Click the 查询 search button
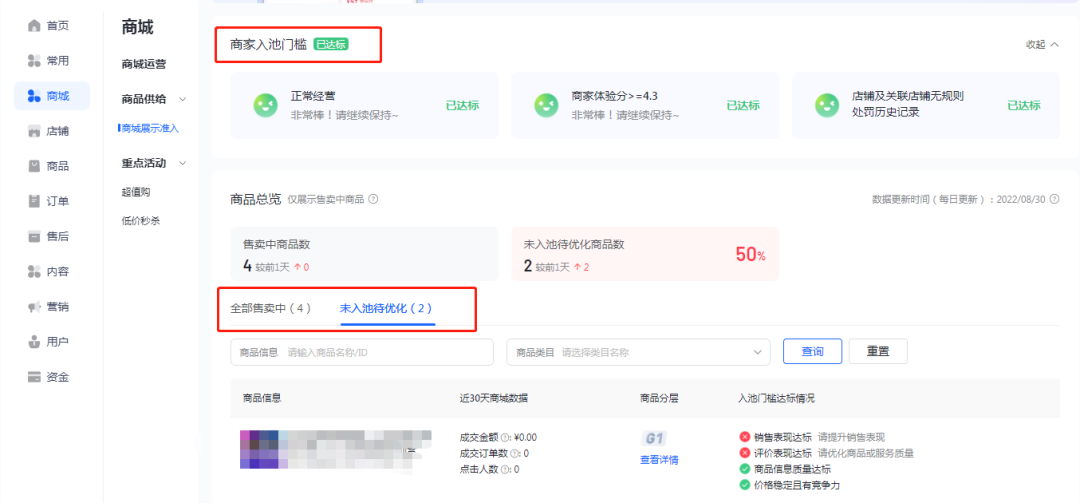1080x503 pixels. [x=811, y=352]
